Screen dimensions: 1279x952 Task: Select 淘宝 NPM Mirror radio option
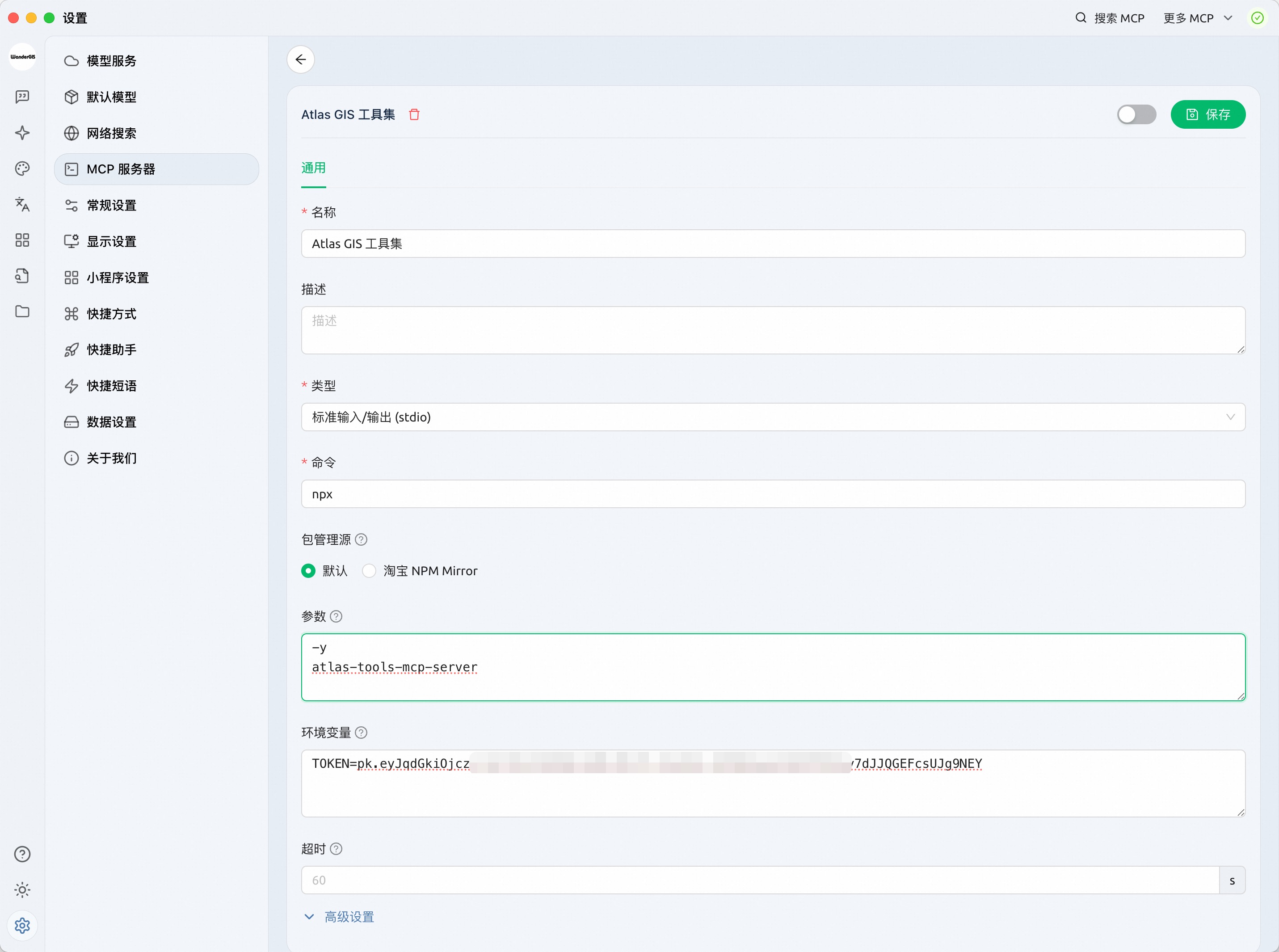click(x=369, y=570)
